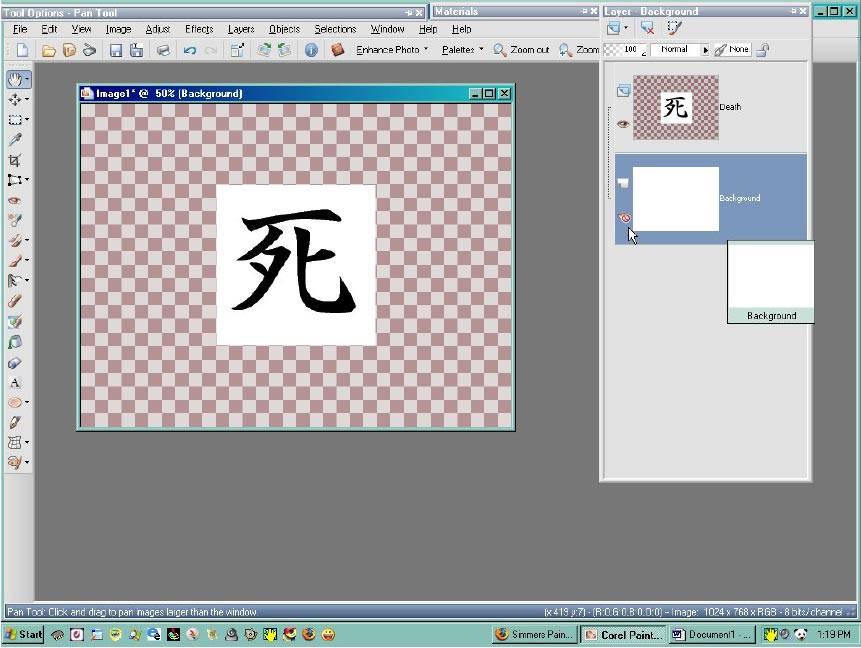The image size is (861, 648).
Task: Click the Resize icon in toolbar
Action: [x=237, y=51]
